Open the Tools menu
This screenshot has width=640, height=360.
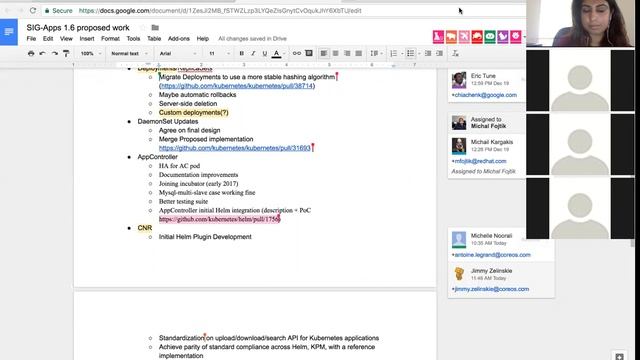(133, 39)
